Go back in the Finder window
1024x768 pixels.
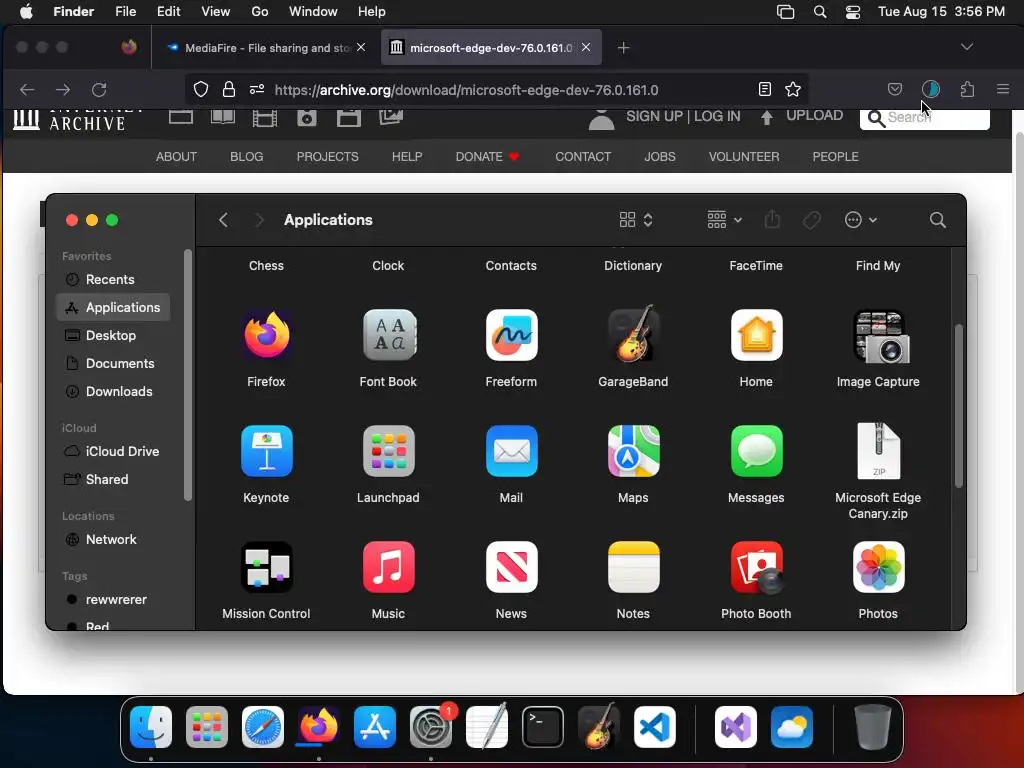(x=223, y=220)
